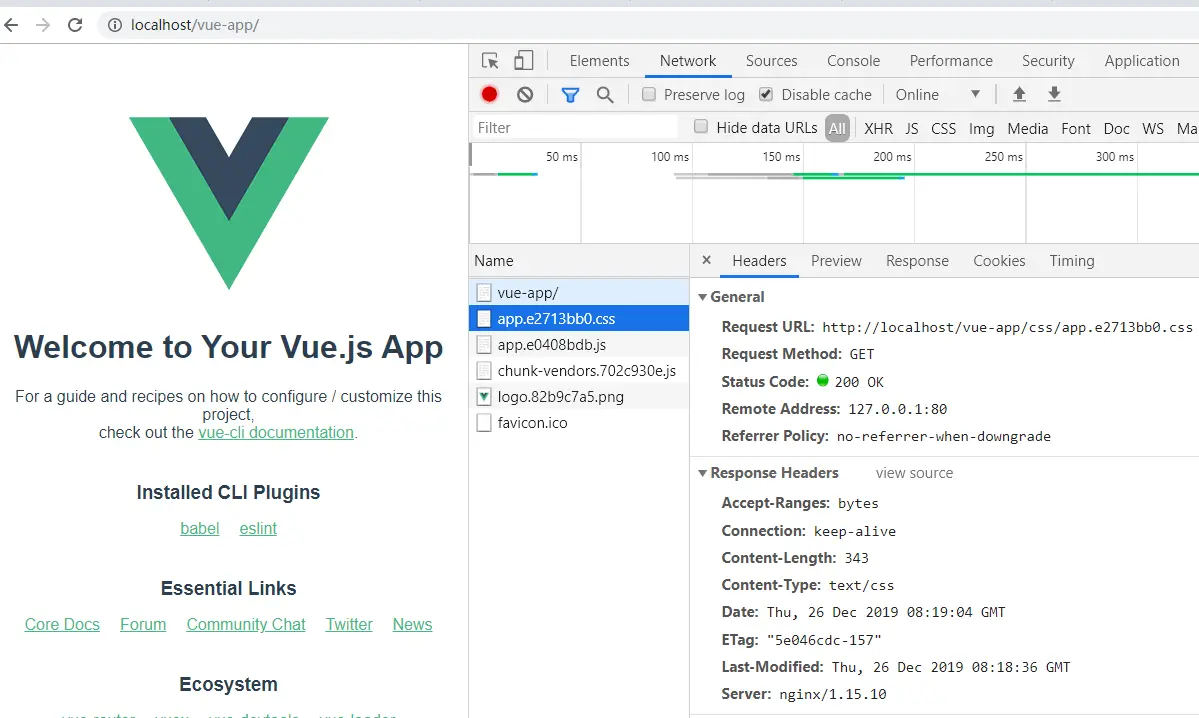Filter requests by XHR
The height and width of the screenshot is (718, 1199).
coord(879,128)
